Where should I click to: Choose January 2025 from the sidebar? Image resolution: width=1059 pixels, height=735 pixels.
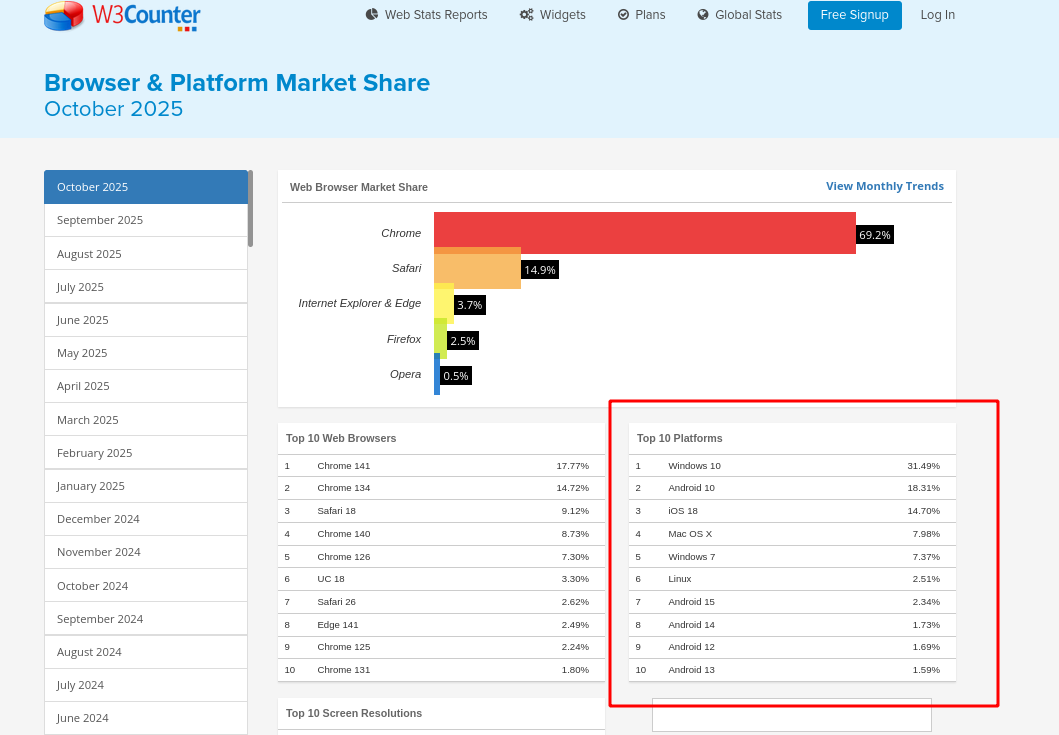pyautogui.click(x=91, y=486)
